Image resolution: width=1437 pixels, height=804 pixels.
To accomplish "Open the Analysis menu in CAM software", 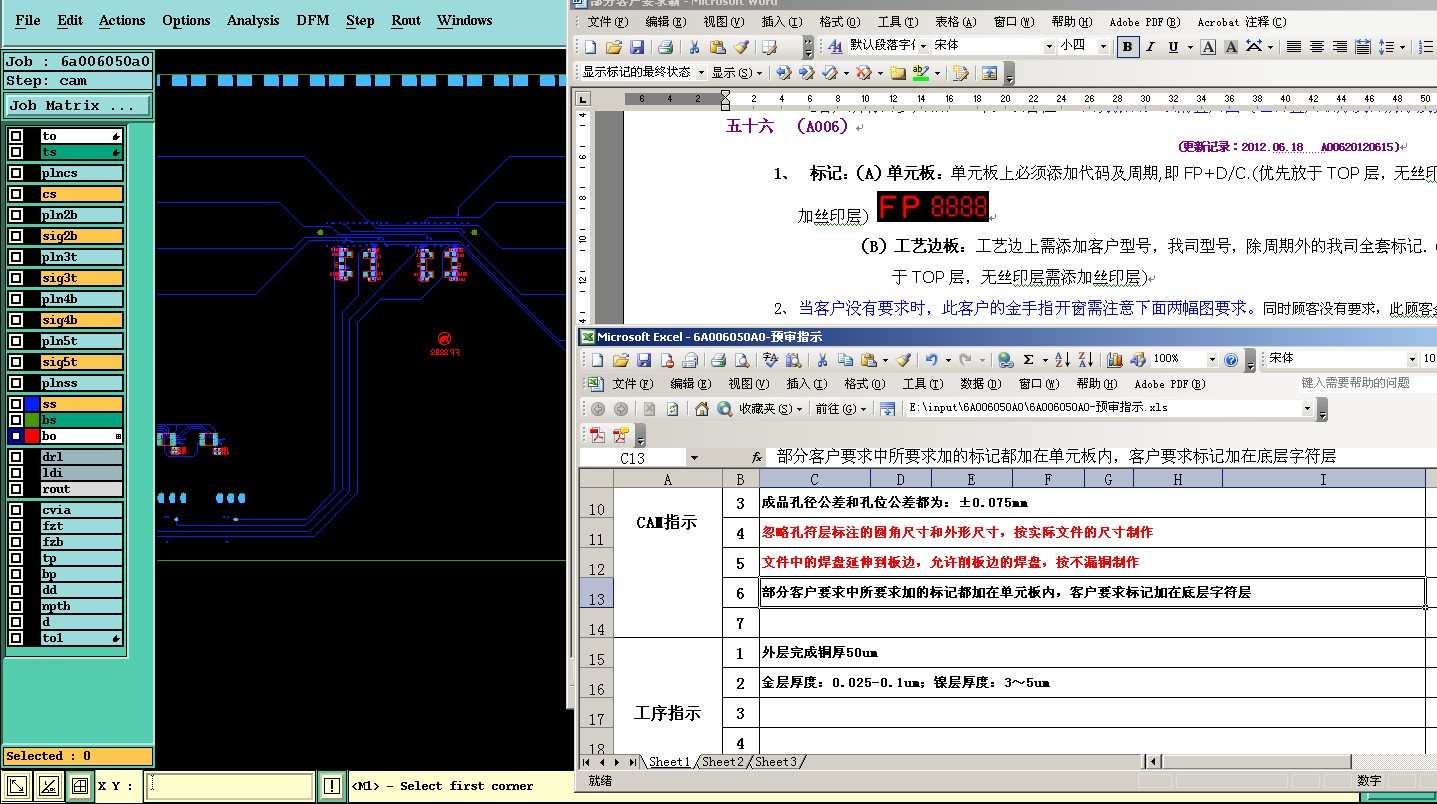I will (x=253, y=20).
